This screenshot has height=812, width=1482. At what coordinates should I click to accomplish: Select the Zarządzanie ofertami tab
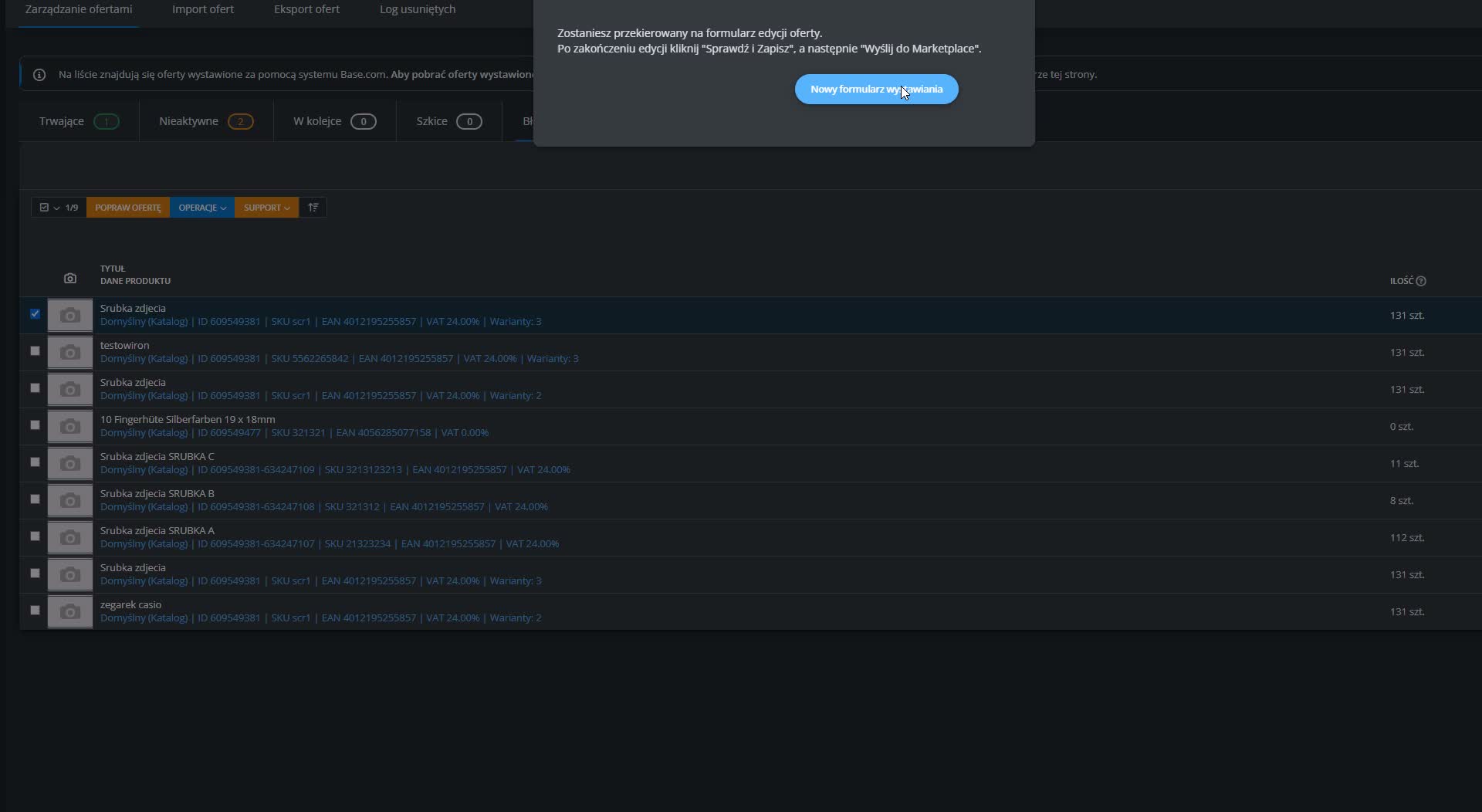click(79, 9)
